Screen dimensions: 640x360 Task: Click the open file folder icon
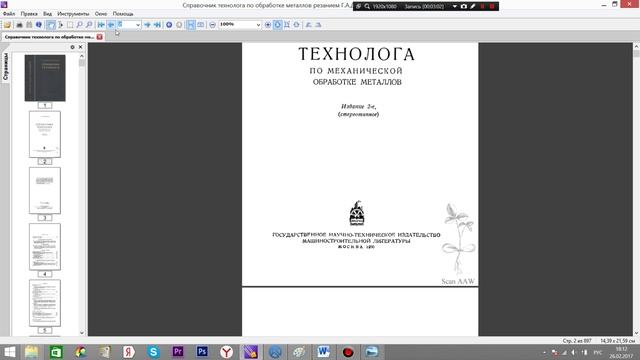(7, 25)
